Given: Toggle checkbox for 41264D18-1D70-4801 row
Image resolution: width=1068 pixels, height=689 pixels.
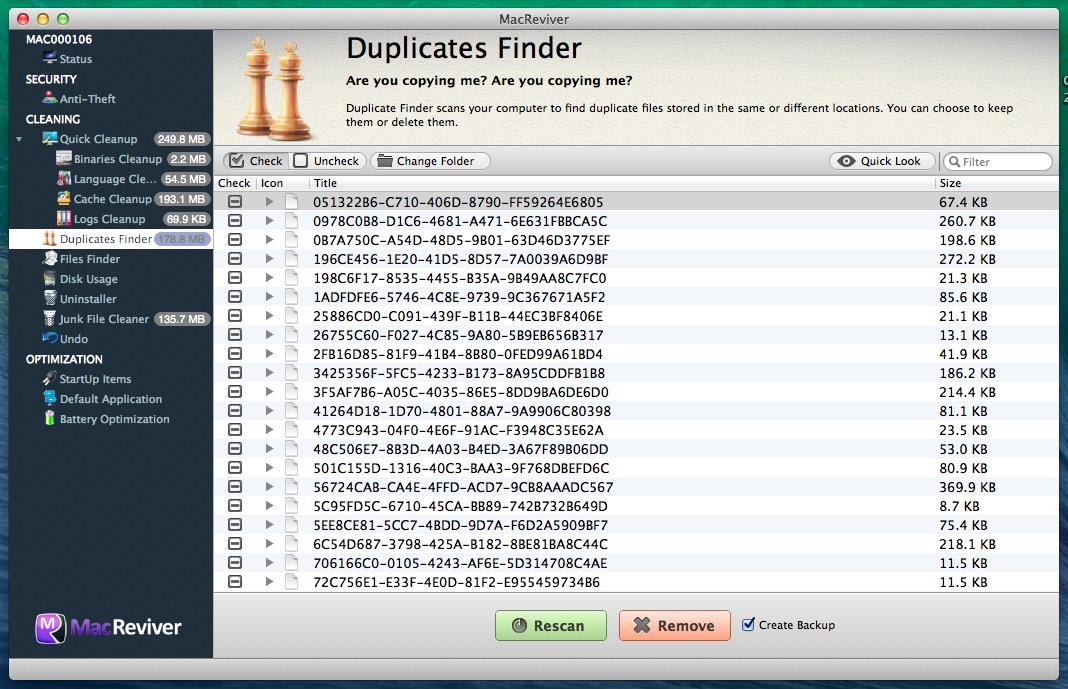Looking at the screenshot, I should click(x=235, y=411).
